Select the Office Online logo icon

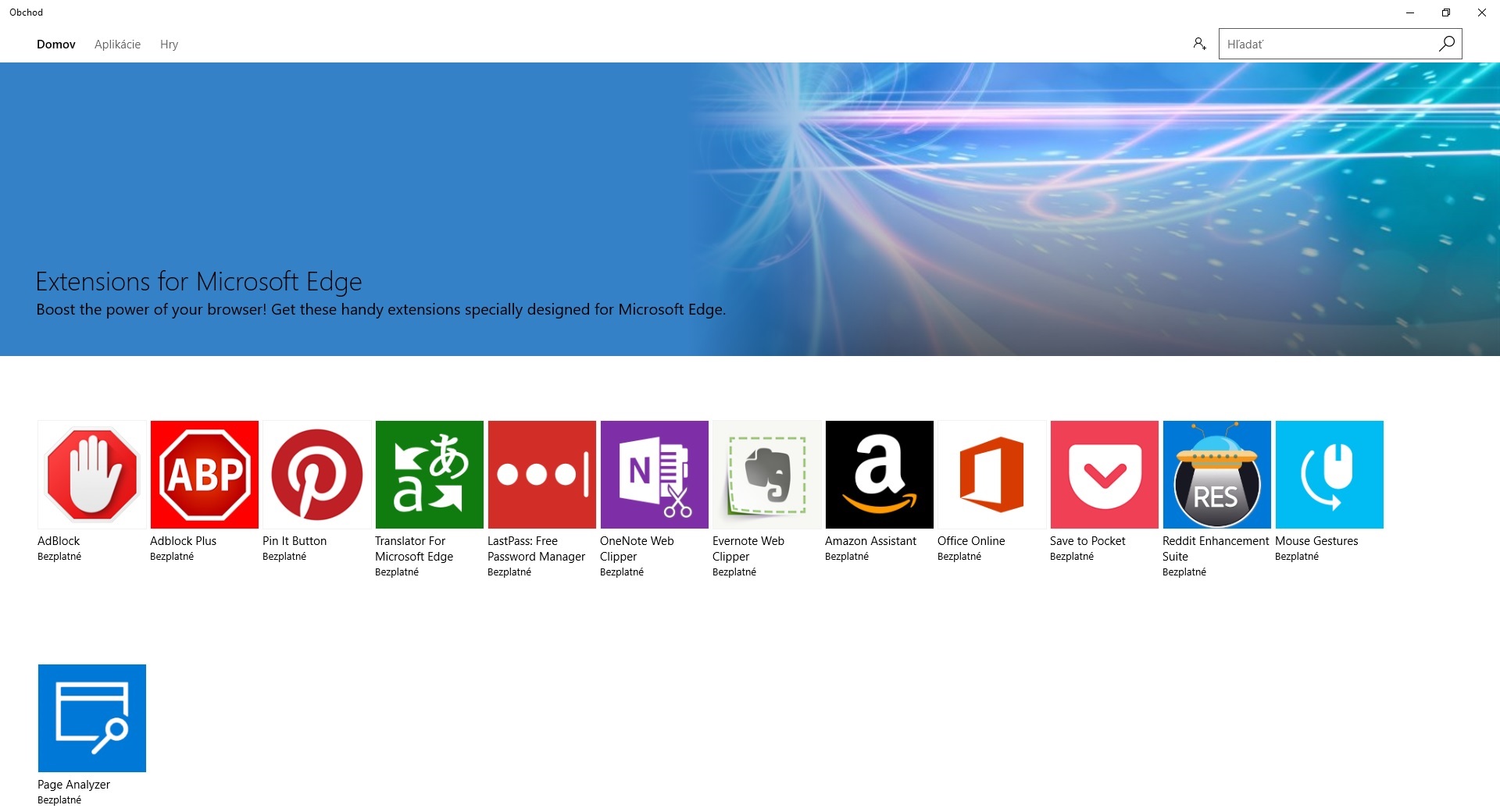tap(992, 475)
